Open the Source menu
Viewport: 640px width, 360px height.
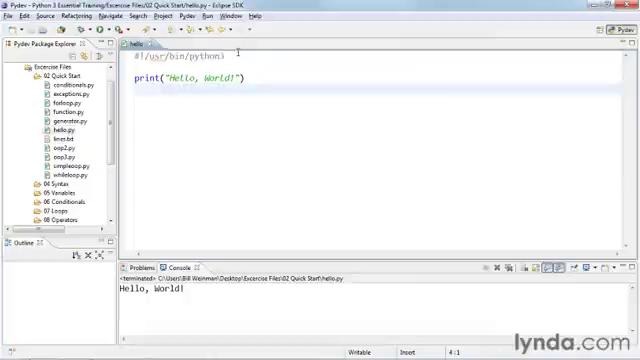(45, 16)
